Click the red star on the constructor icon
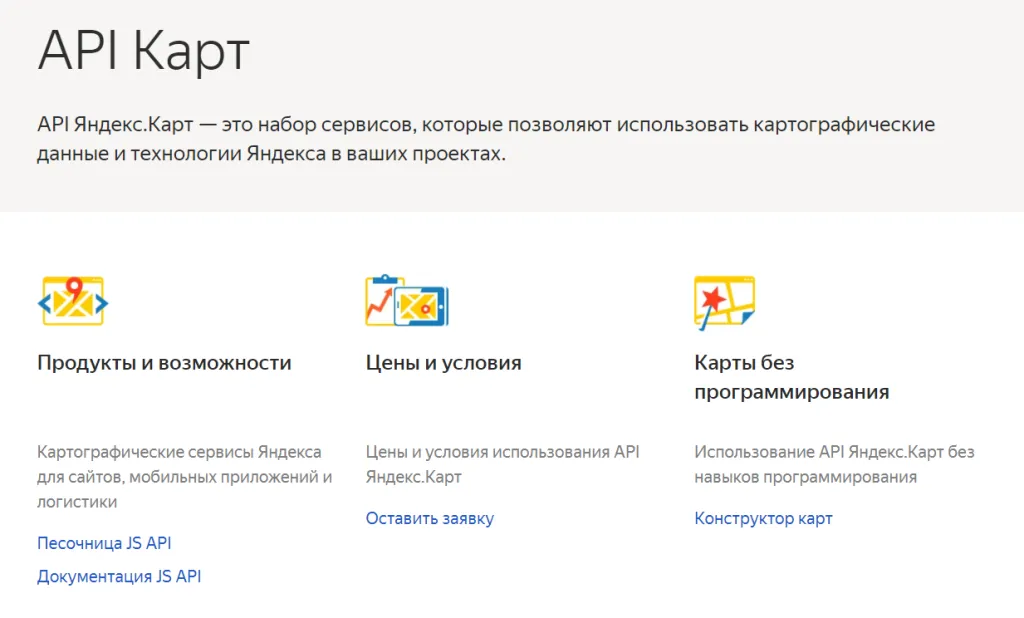 coord(712,299)
